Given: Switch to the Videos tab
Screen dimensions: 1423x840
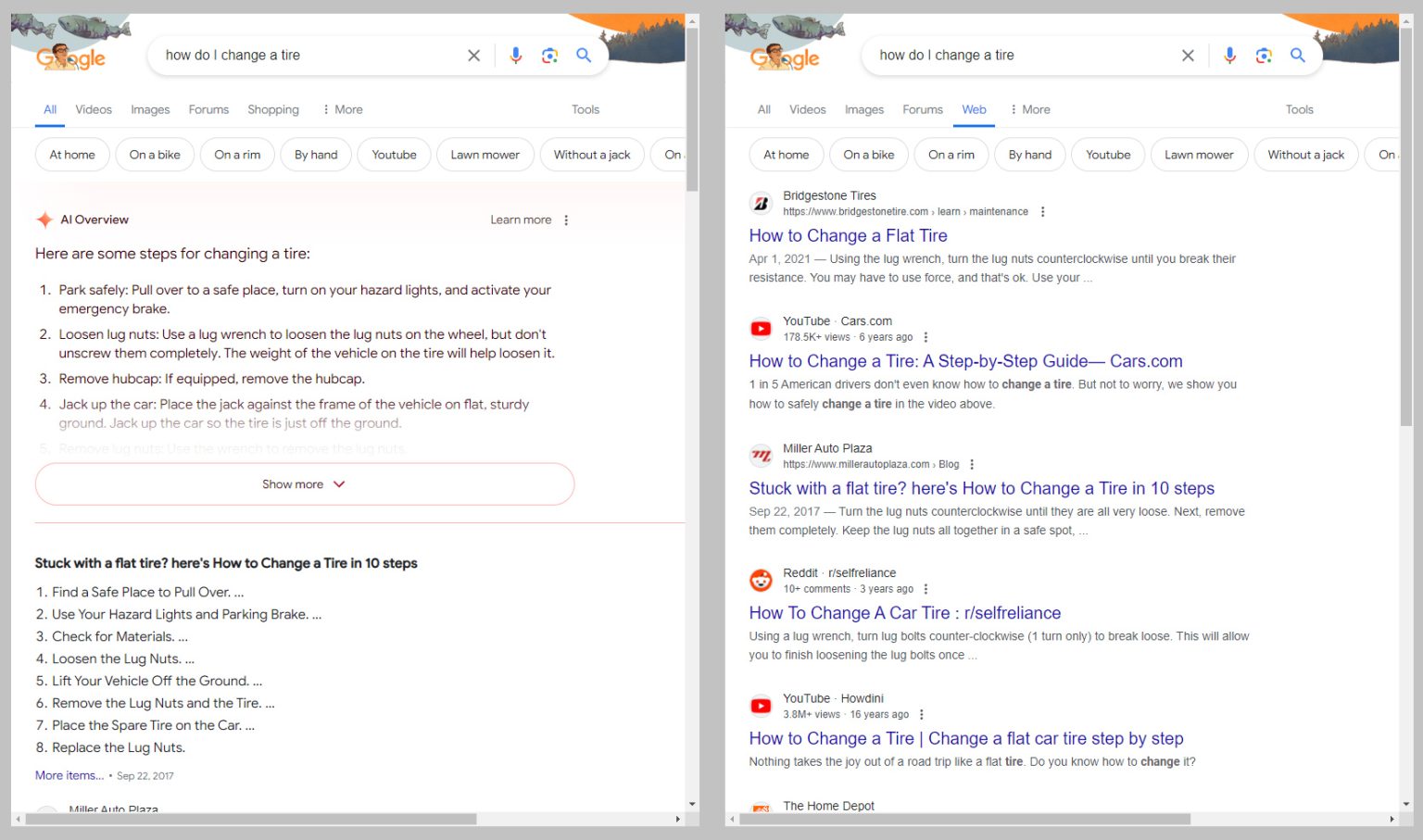Looking at the screenshot, I should pyautogui.click(x=93, y=109).
